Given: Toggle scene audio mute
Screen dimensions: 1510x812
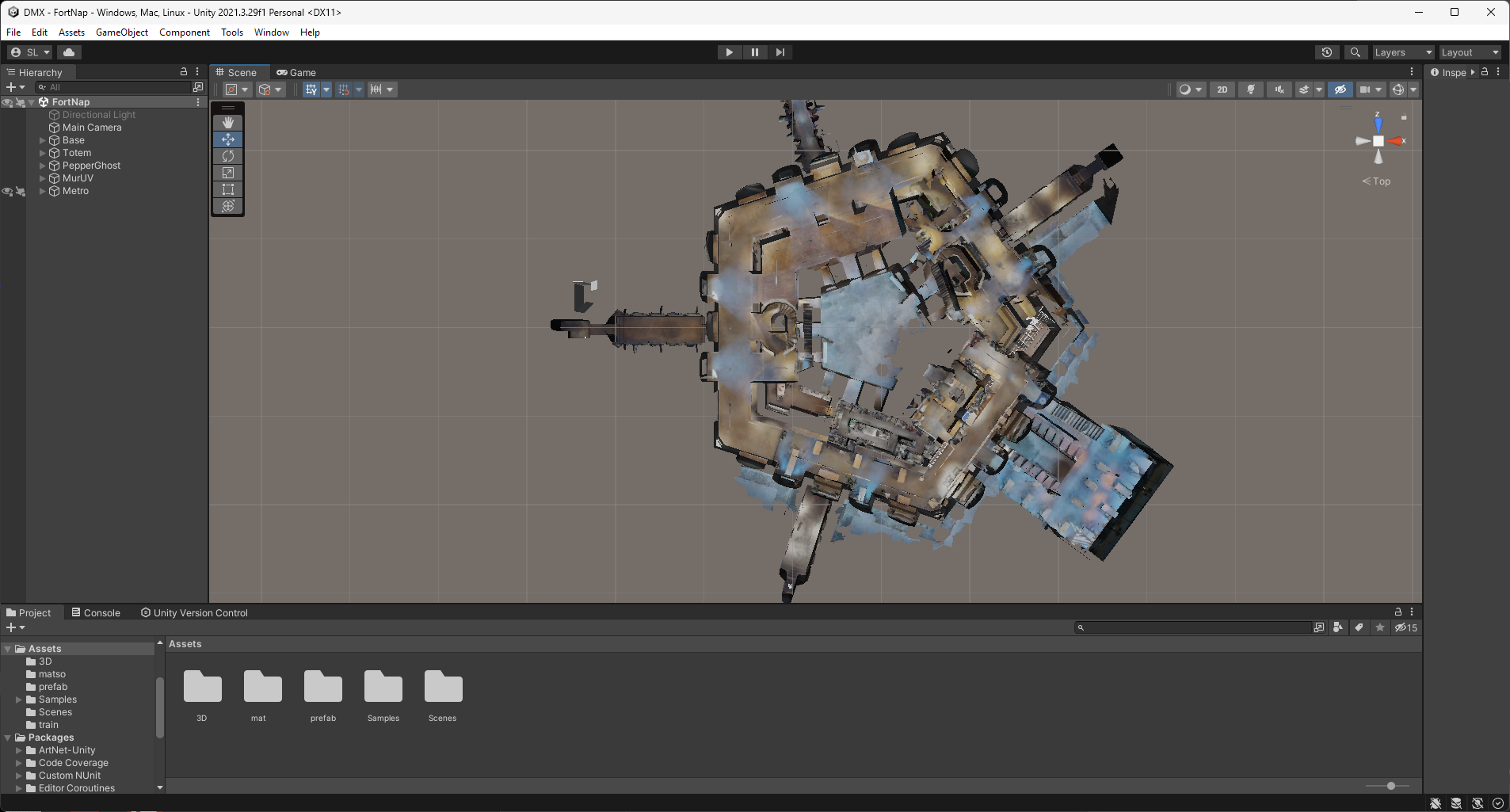Looking at the screenshot, I should [x=1279, y=90].
